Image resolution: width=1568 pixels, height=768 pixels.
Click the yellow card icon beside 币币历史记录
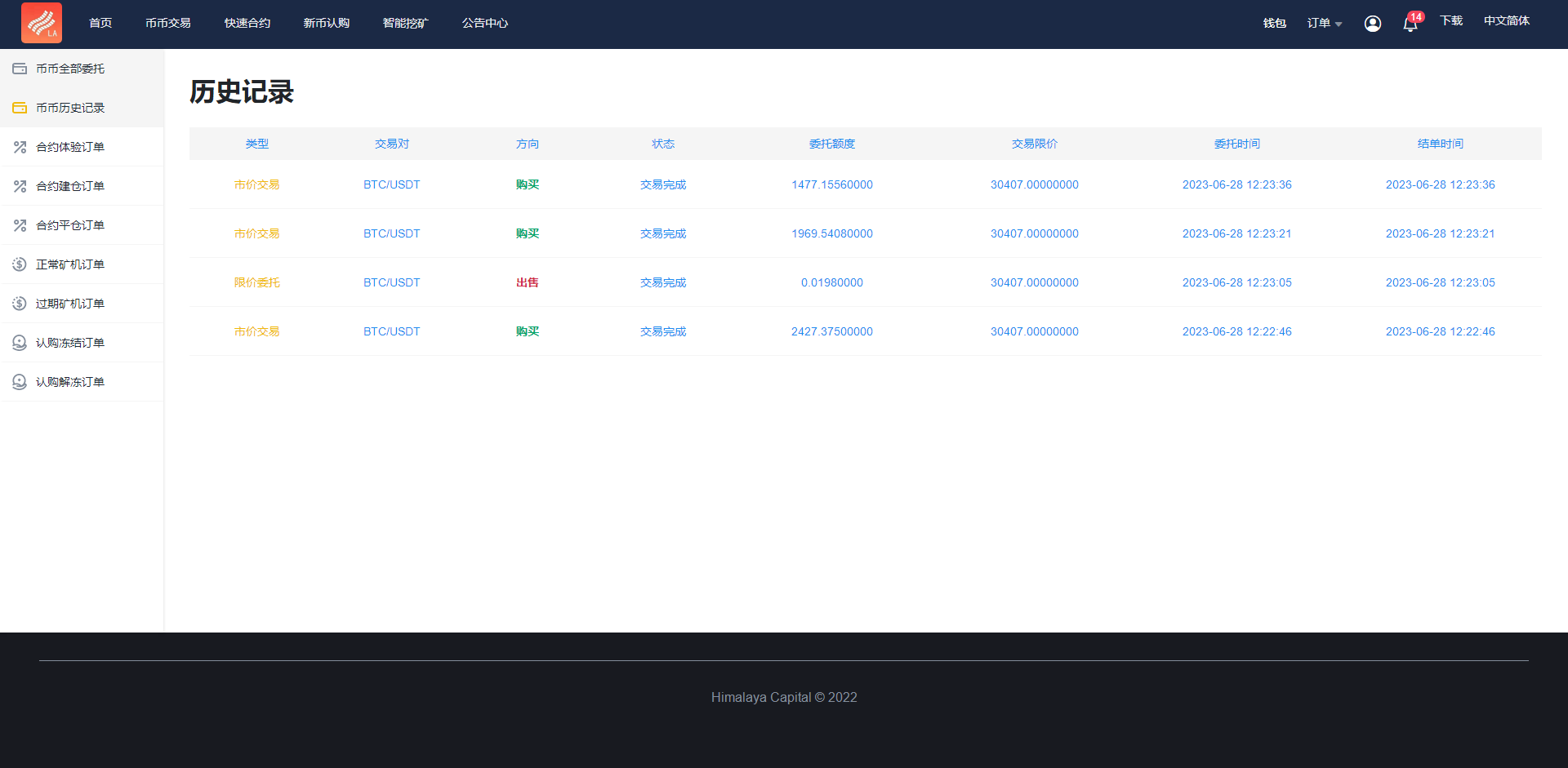coord(20,108)
